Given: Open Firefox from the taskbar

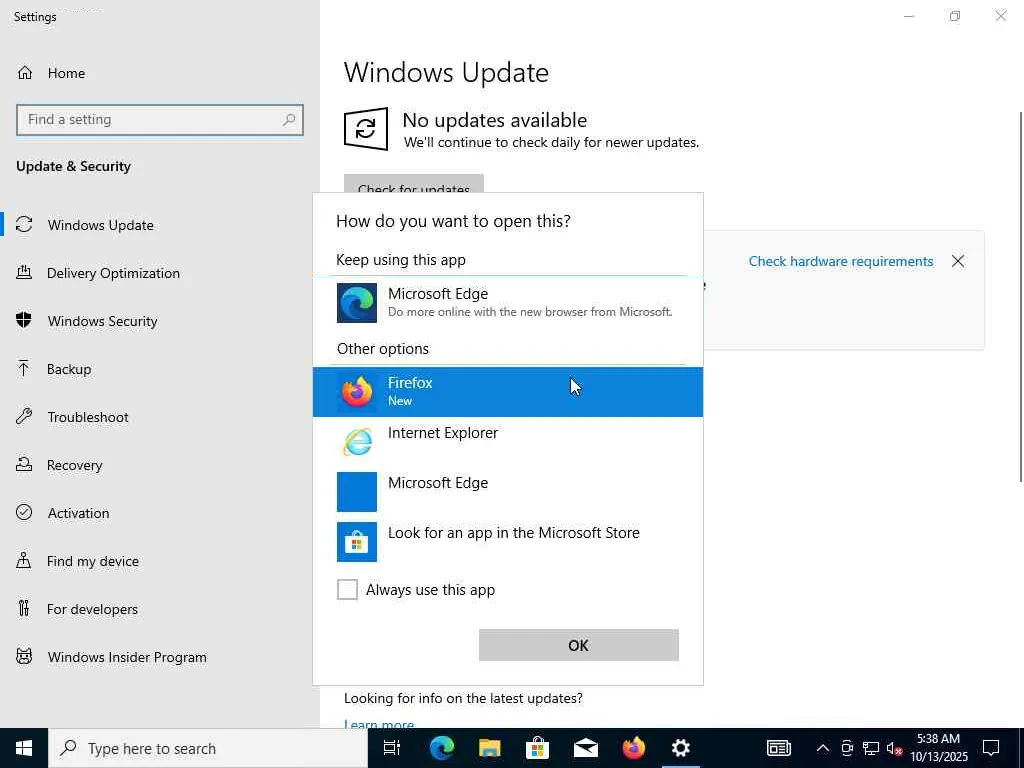Looking at the screenshot, I should [633, 748].
